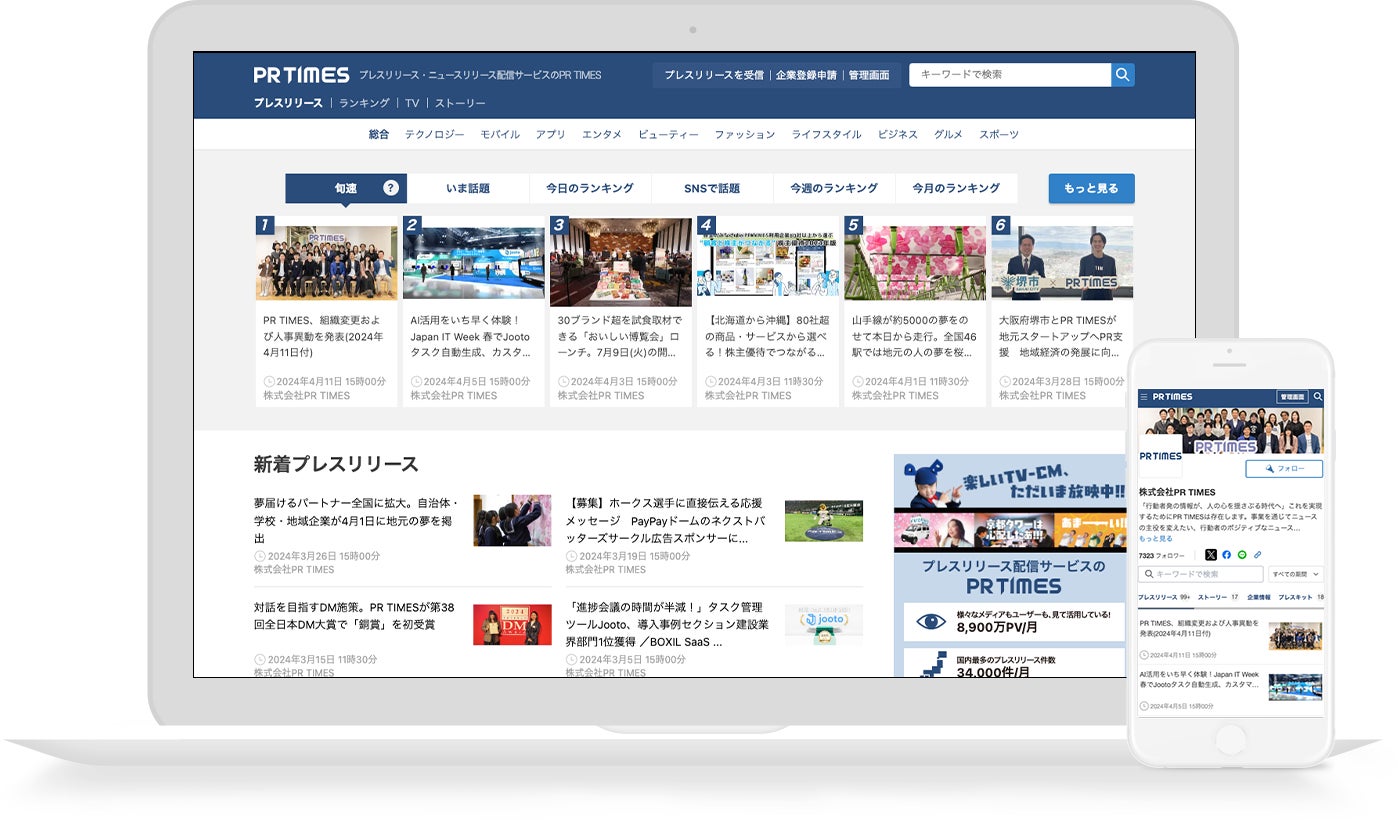This screenshot has height=820, width=1398.
Task: Open the ビジネス category
Action: pyautogui.click(x=898, y=134)
